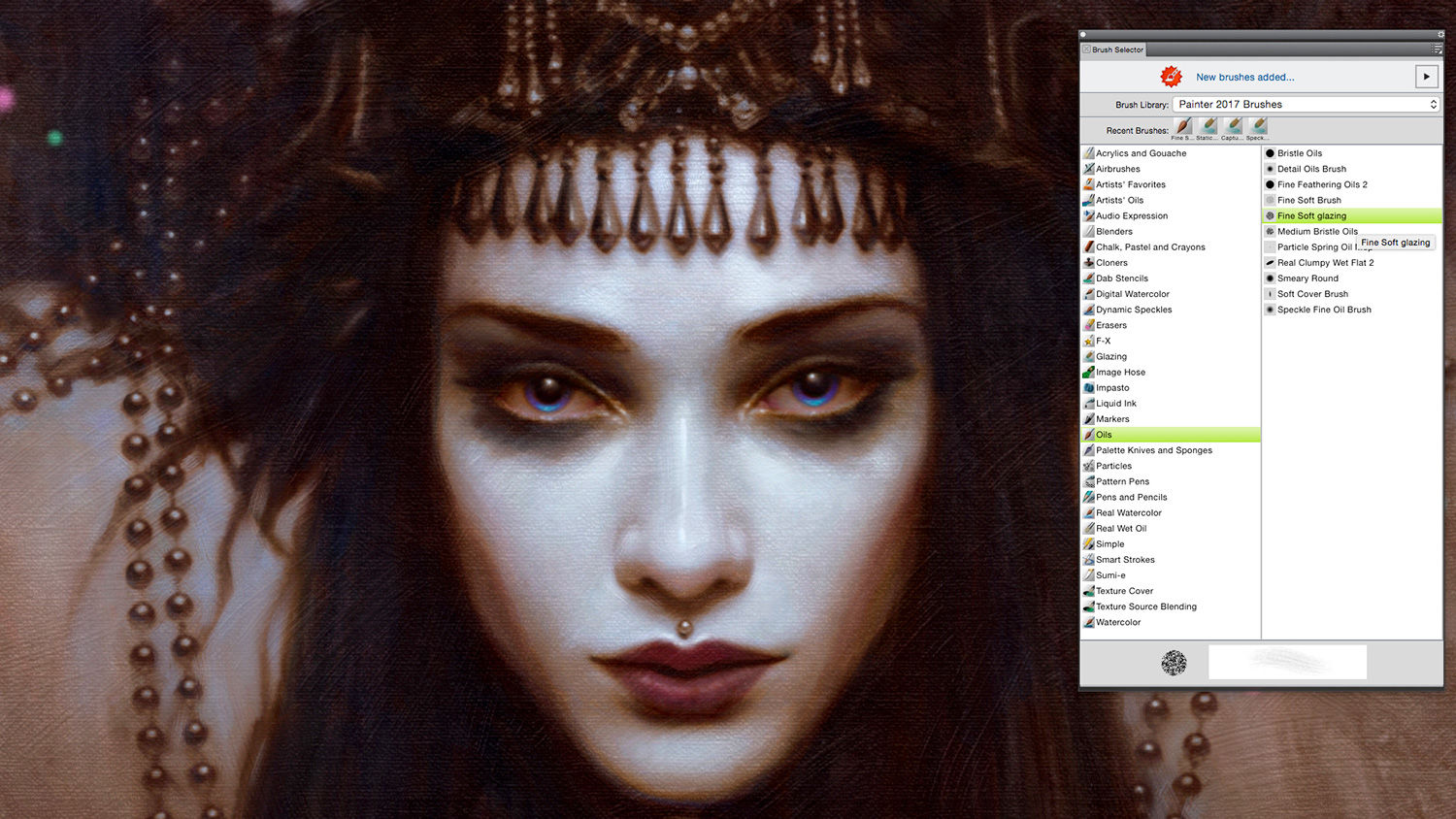Open the New brushes added link

(x=1244, y=77)
